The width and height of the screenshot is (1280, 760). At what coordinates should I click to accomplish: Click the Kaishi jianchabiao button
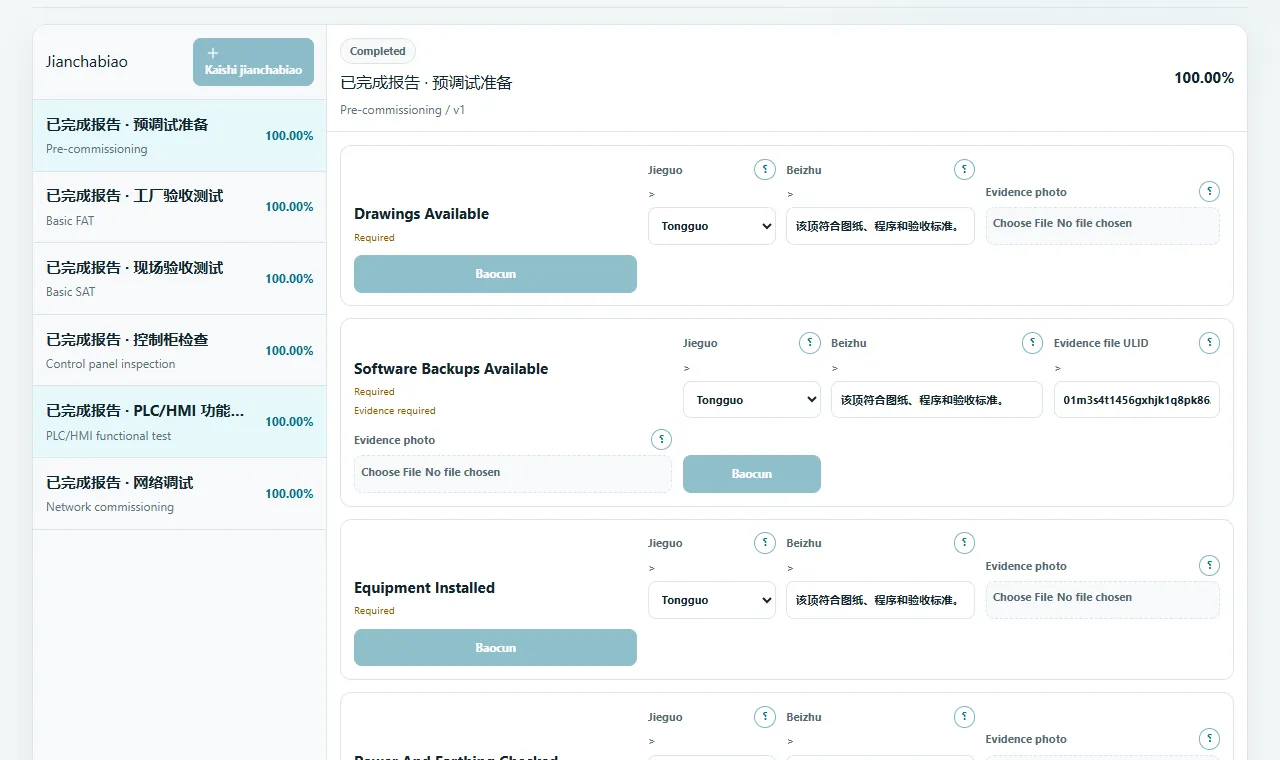tap(253, 62)
